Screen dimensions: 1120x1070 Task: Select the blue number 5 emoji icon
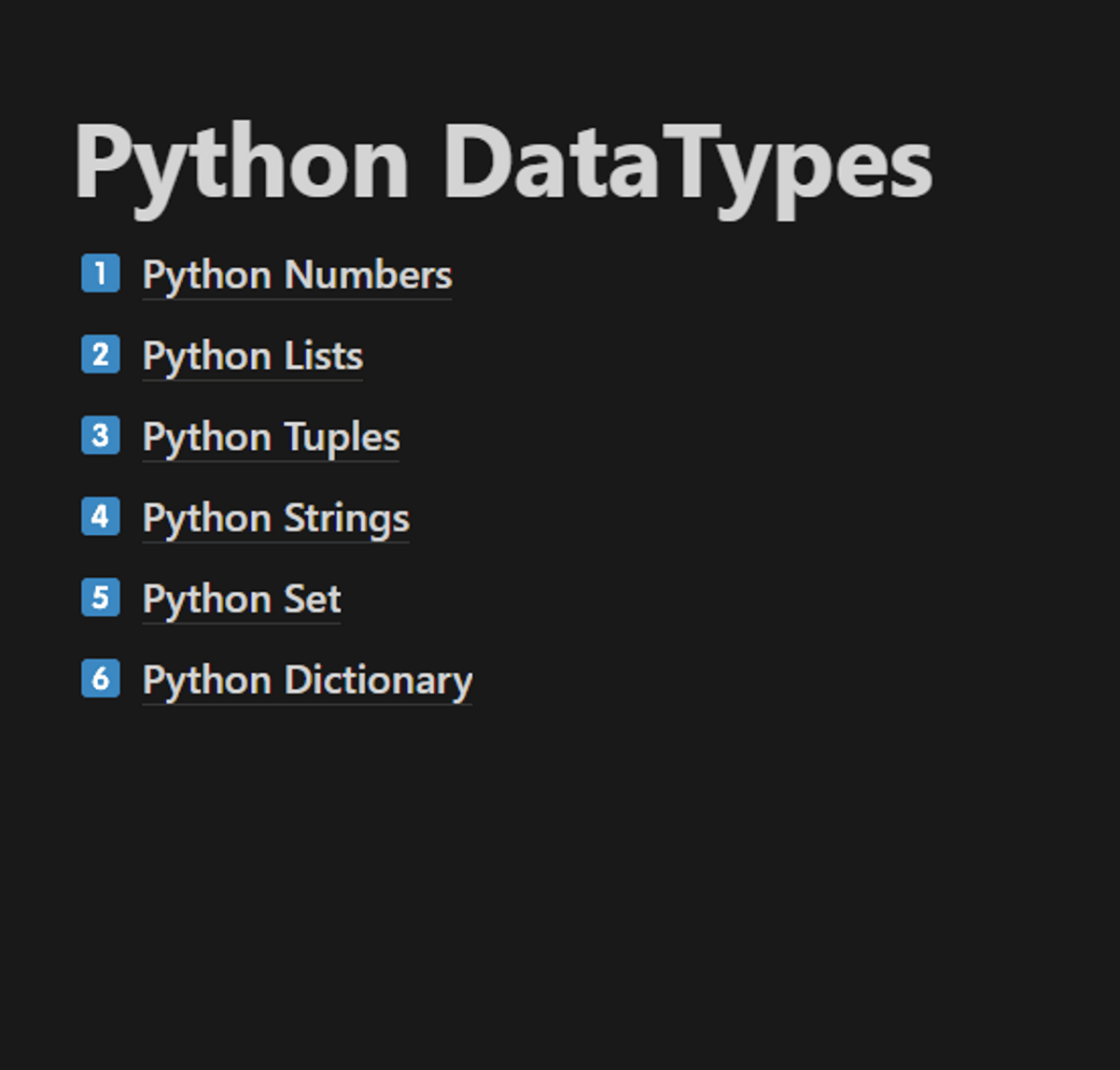(101, 598)
